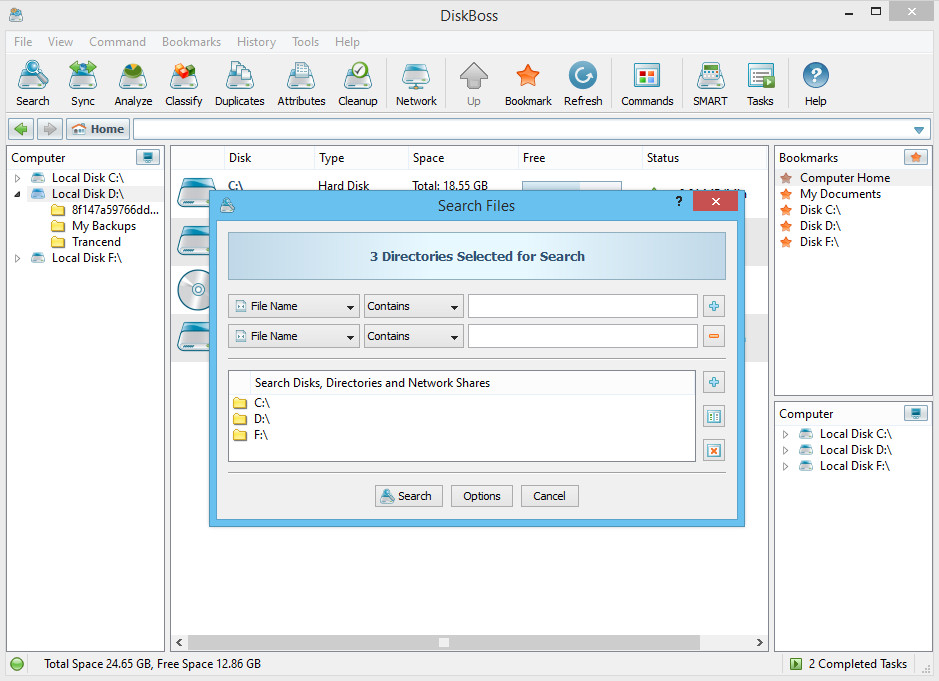Viewport: 939px width, 681px height.
Task: Open the Disk C:\ bookmark
Action: coord(820,210)
